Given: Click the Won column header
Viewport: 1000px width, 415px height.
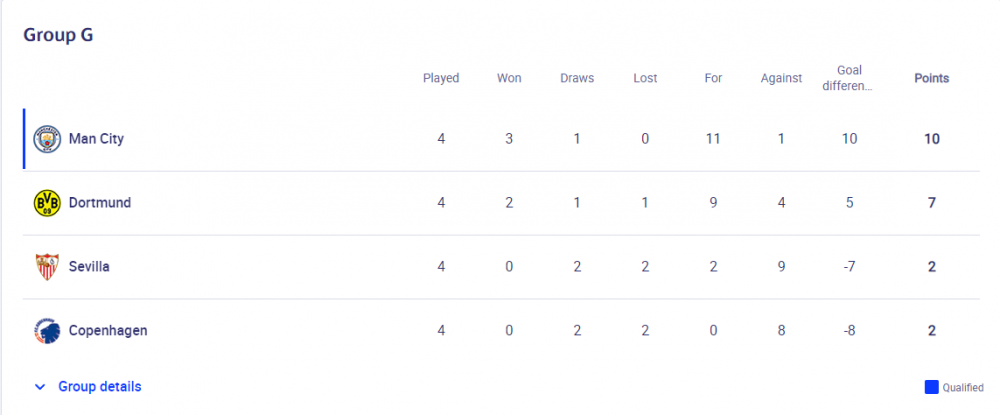Looking at the screenshot, I should [509, 78].
